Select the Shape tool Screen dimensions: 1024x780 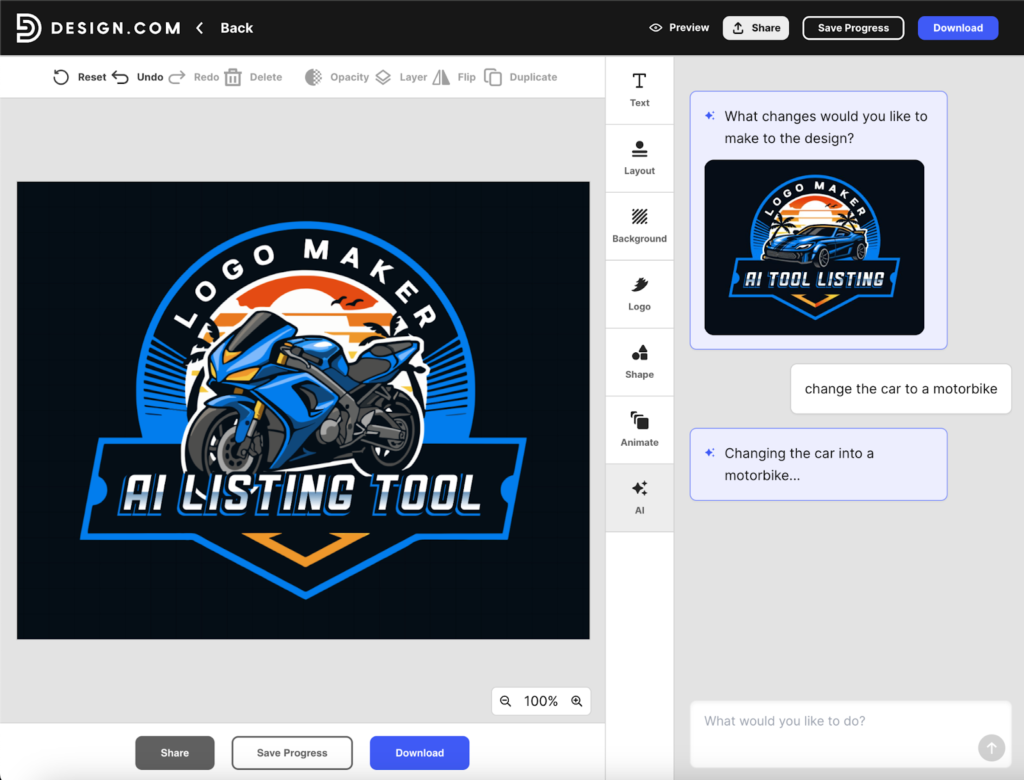pos(639,361)
